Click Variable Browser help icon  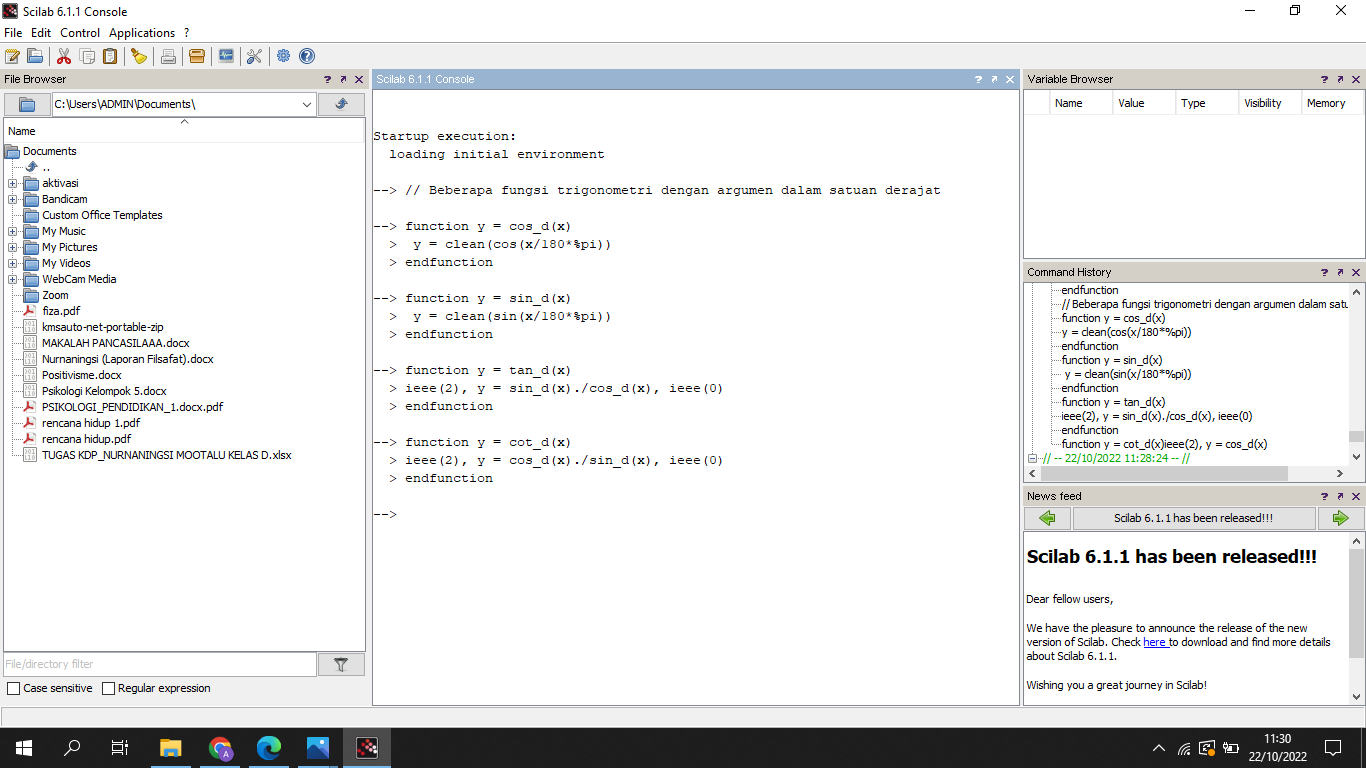coord(1325,79)
